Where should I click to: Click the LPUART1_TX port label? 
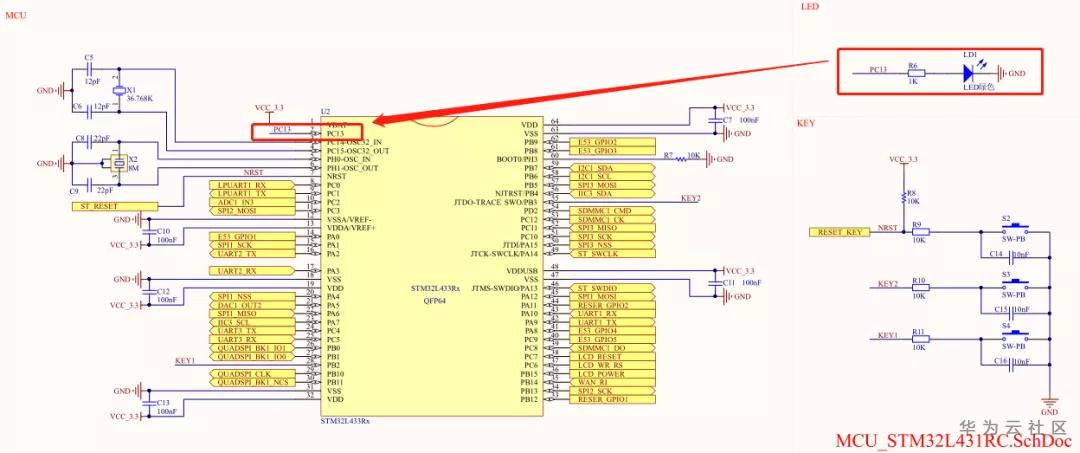(251, 193)
